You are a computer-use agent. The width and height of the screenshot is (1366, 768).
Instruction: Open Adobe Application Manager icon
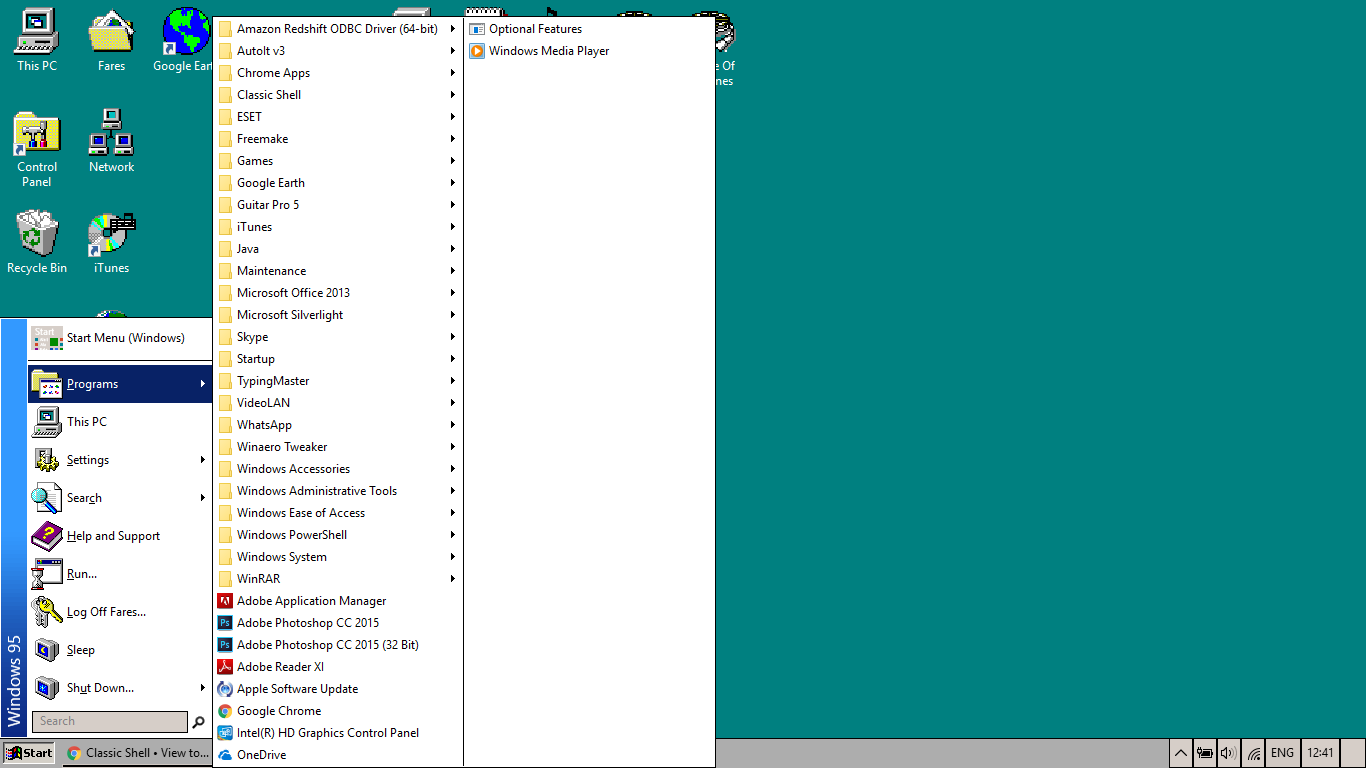pyautogui.click(x=225, y=601)
